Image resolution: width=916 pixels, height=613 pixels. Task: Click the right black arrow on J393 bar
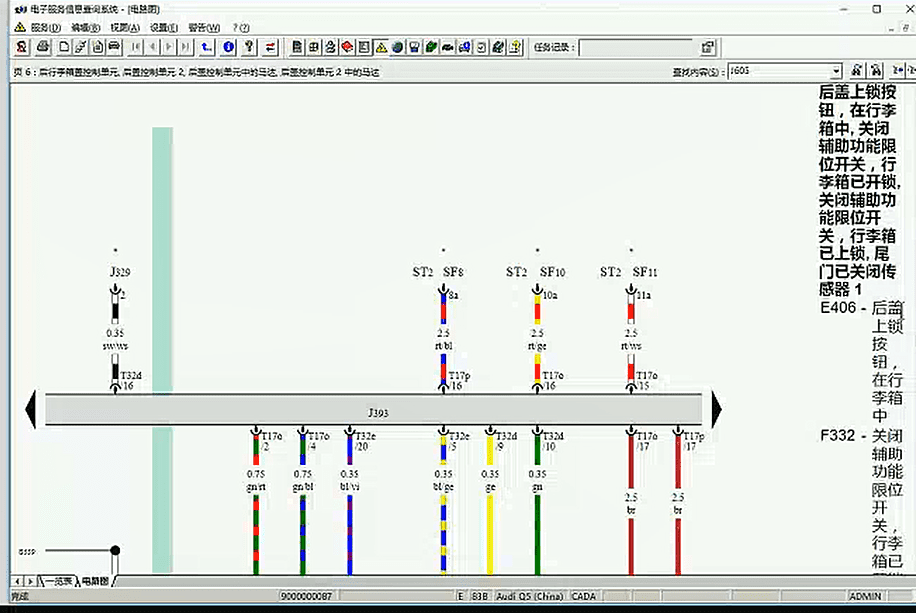(x=716, y=408)
